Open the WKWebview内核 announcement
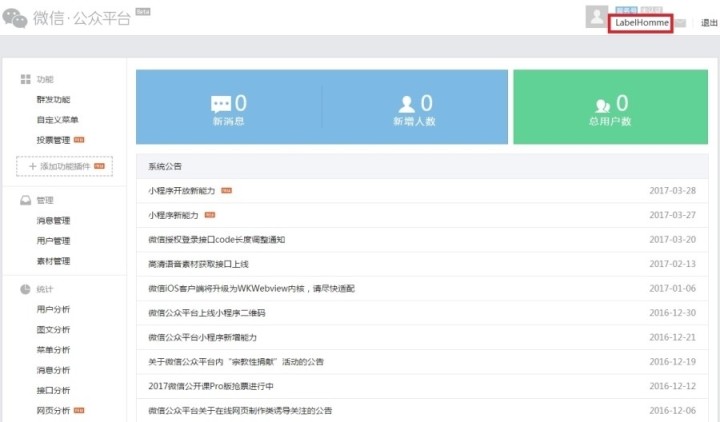 (x=251, y=288)
